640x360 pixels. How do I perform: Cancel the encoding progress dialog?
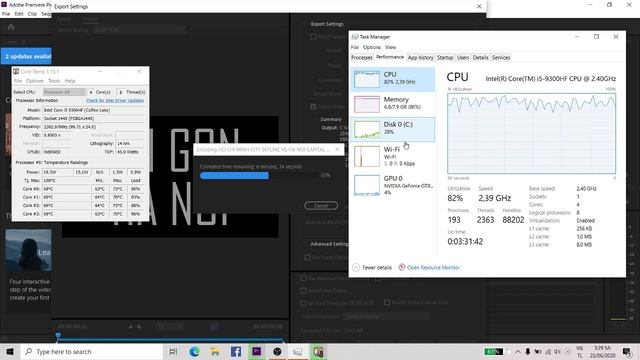(x=321, y=205)
